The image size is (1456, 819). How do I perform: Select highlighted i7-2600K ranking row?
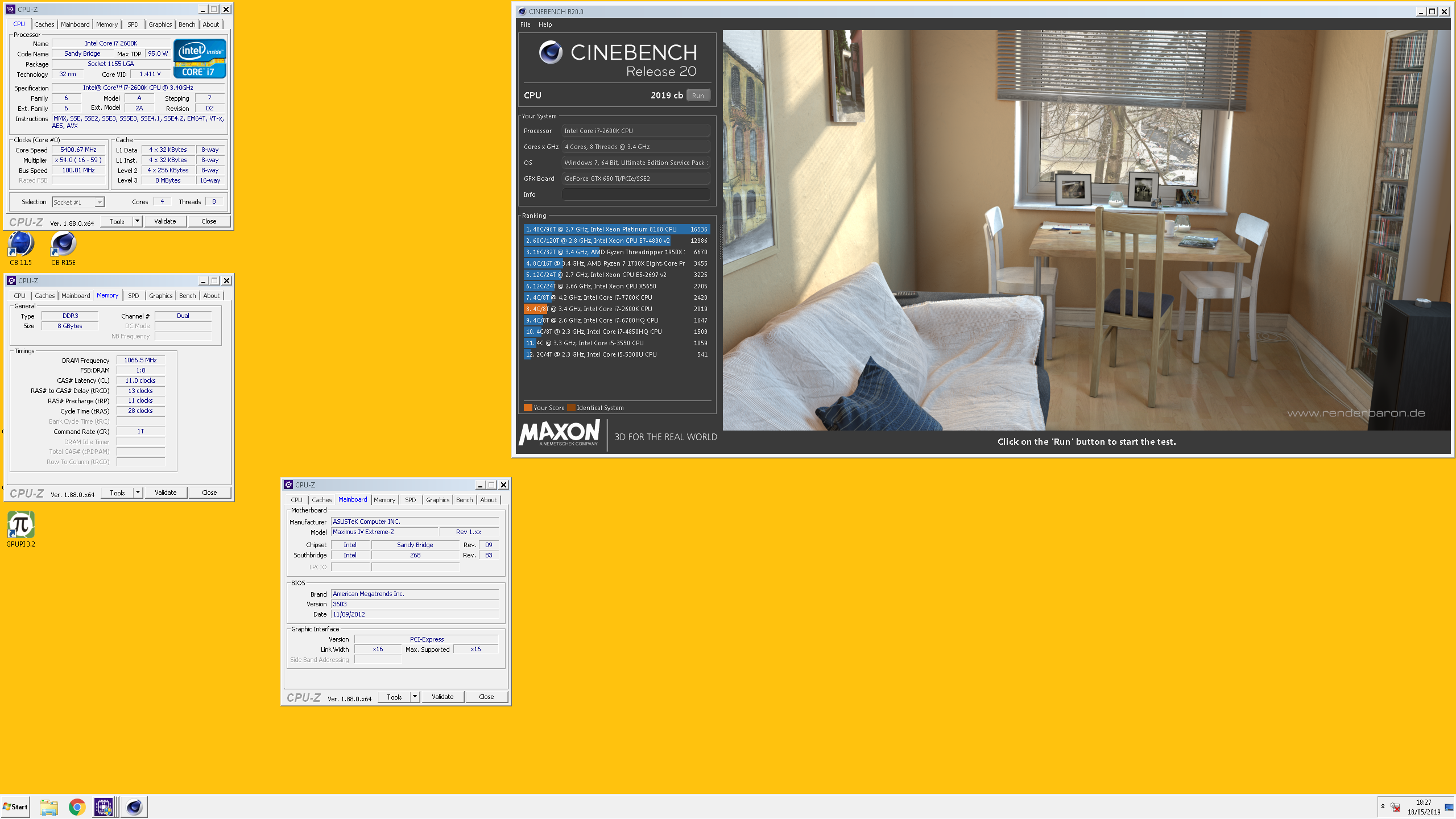point(617,309)
